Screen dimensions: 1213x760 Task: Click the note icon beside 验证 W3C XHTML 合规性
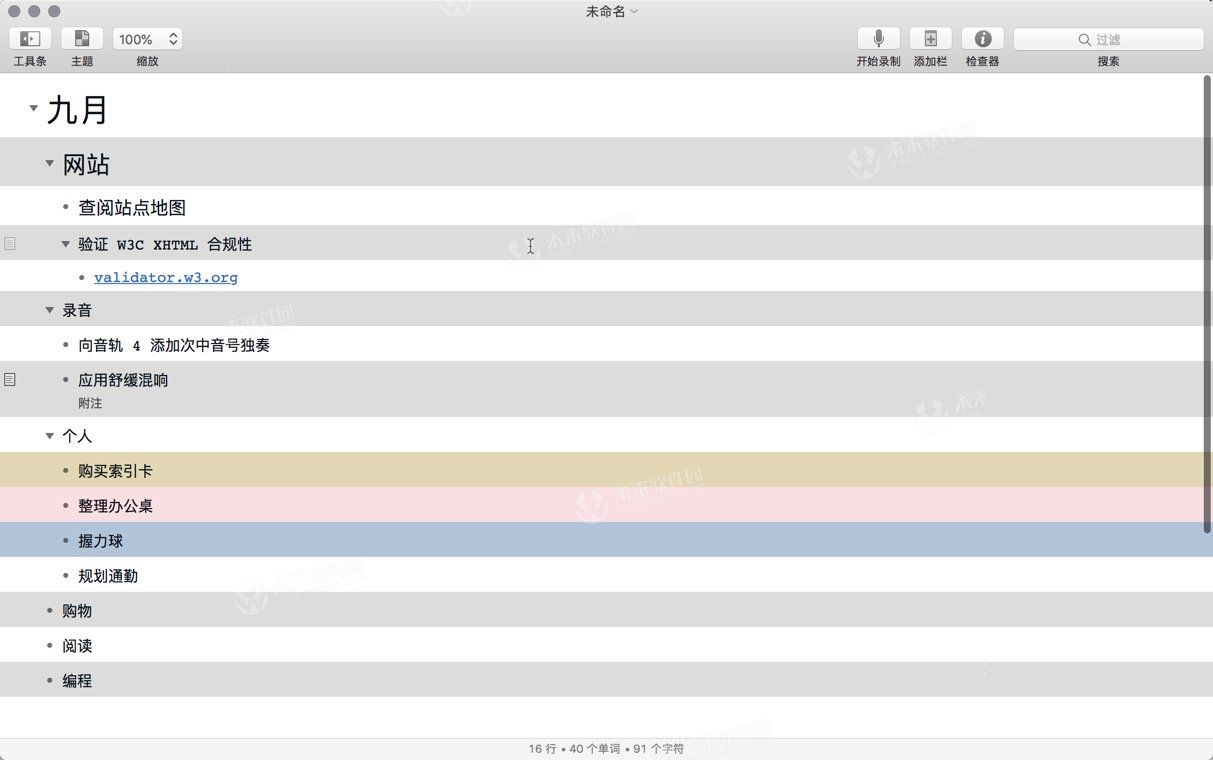(x=9, y=242)
